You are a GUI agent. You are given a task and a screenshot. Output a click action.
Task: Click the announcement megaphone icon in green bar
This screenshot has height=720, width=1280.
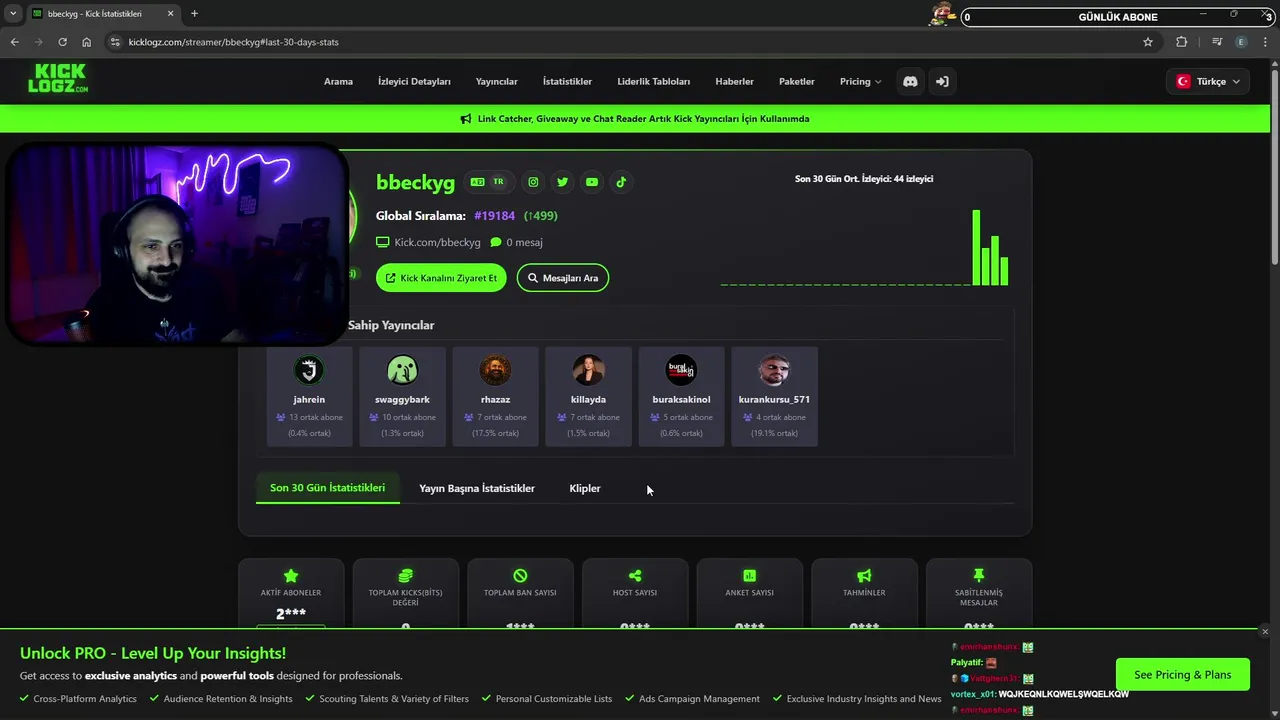[466, 119]
